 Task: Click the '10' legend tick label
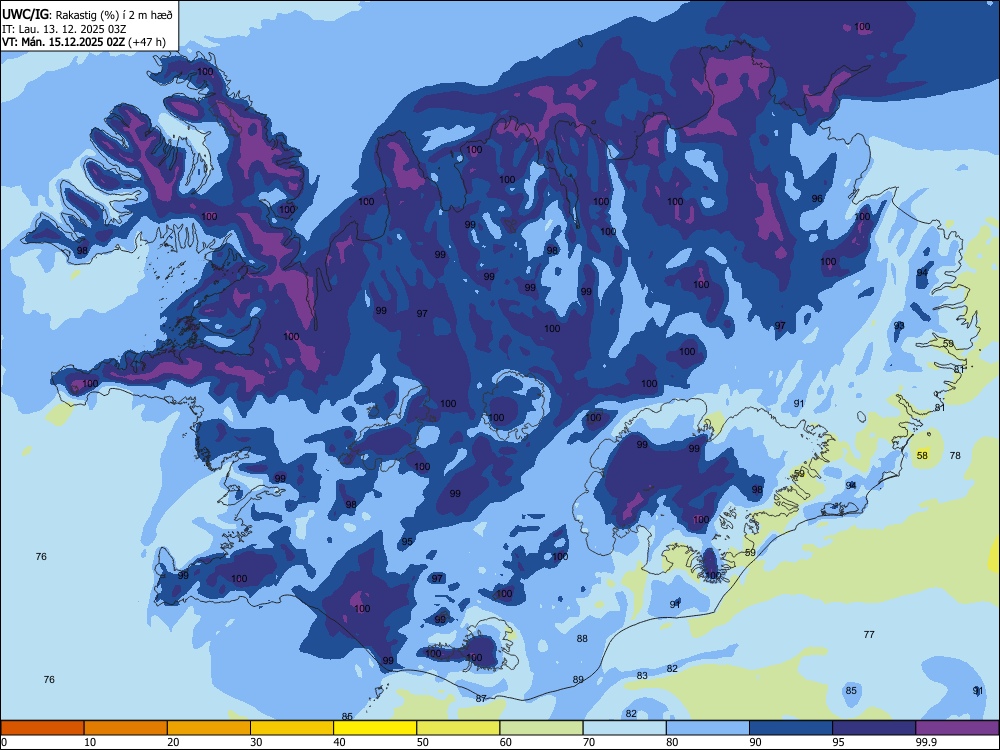90,742
